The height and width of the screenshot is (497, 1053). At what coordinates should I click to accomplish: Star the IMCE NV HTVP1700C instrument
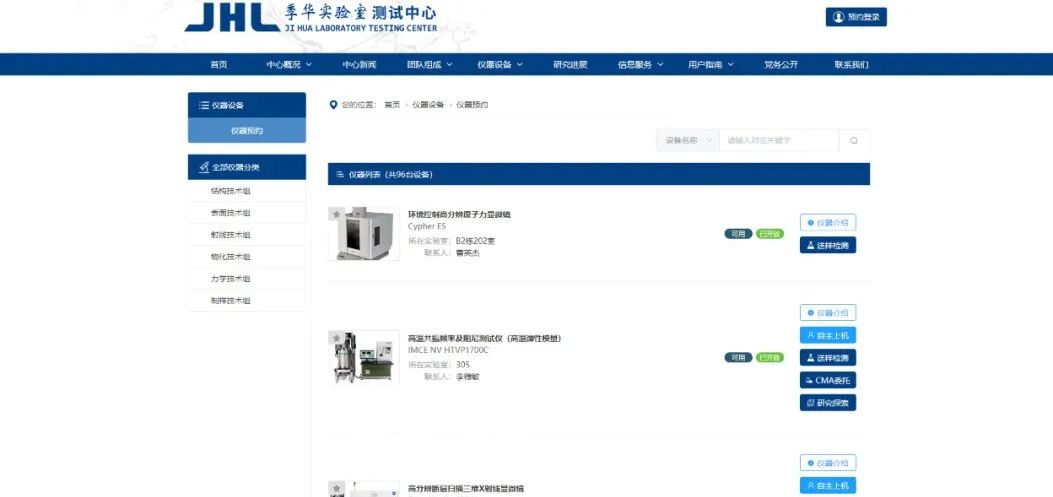pos(337,338)
